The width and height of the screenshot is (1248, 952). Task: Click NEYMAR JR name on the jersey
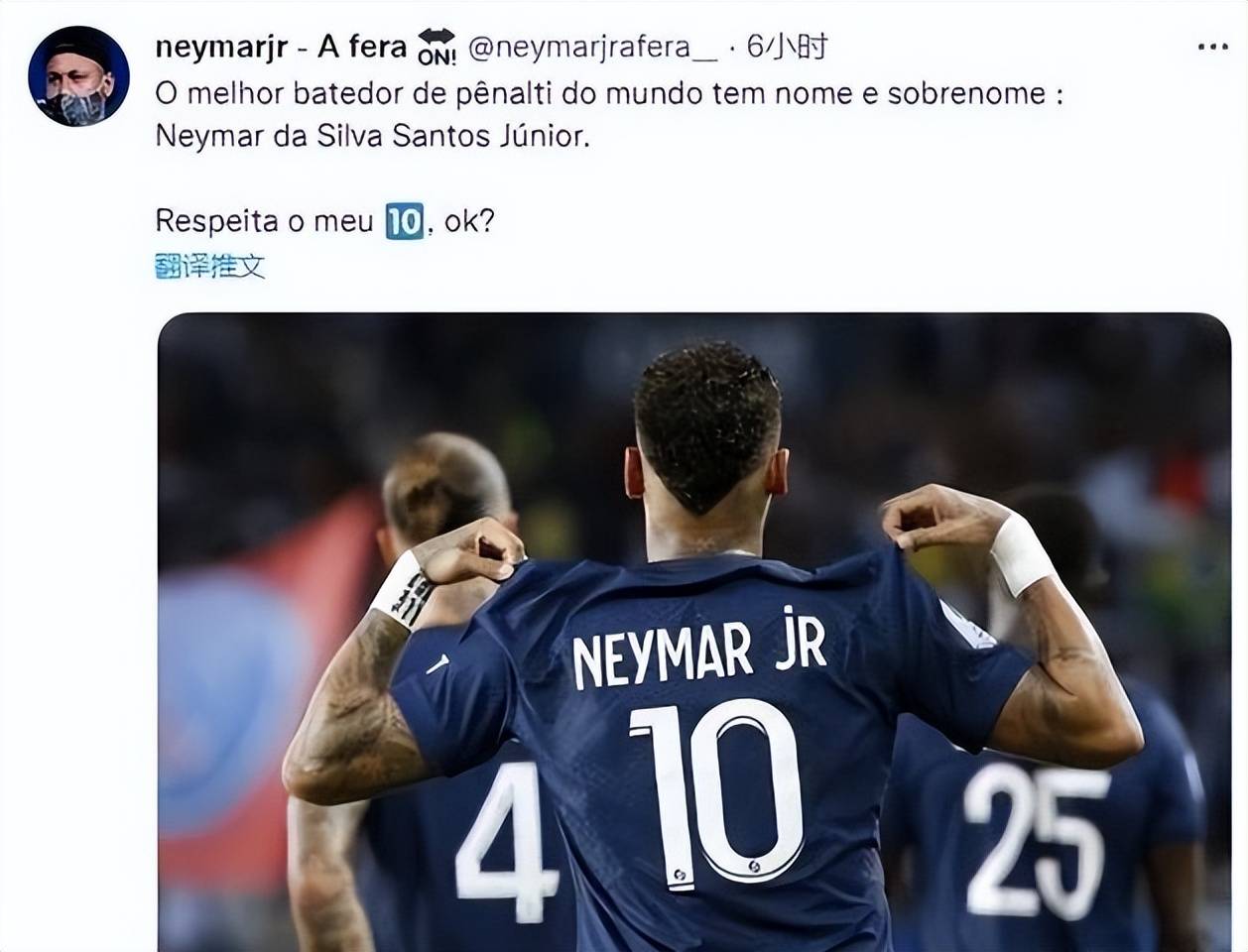coord(699,648)
